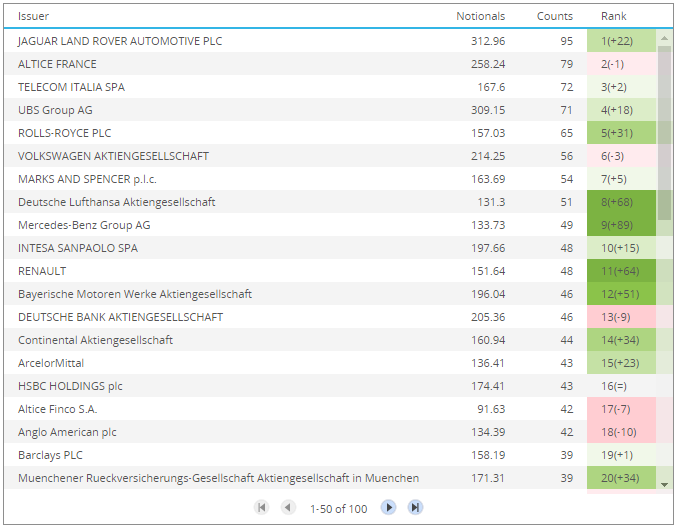Click the rank cell 9(+89)
Viewport: 678px width, 529px height.
click(x=621, y=225)
